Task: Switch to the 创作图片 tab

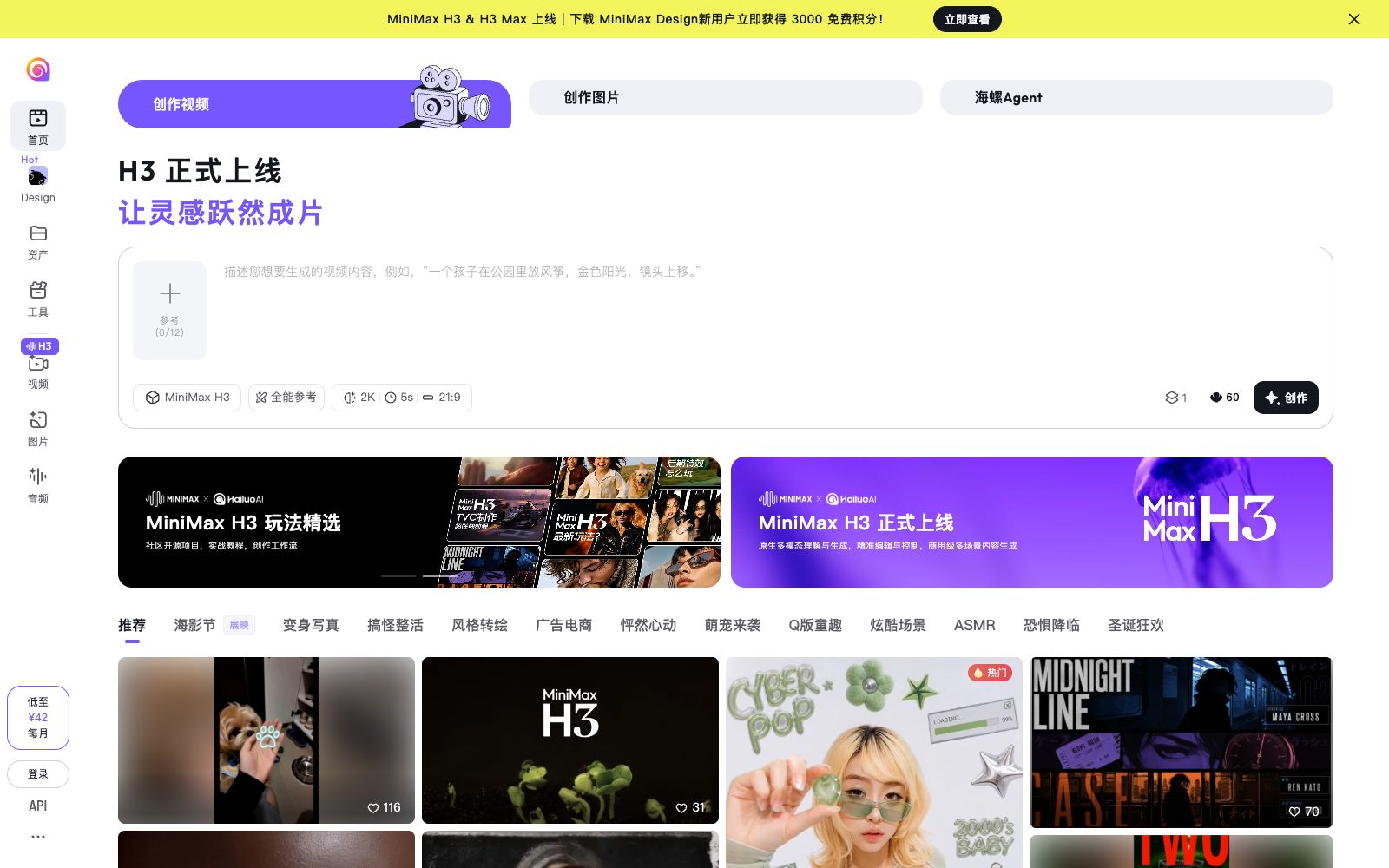Action: [725, 97]
